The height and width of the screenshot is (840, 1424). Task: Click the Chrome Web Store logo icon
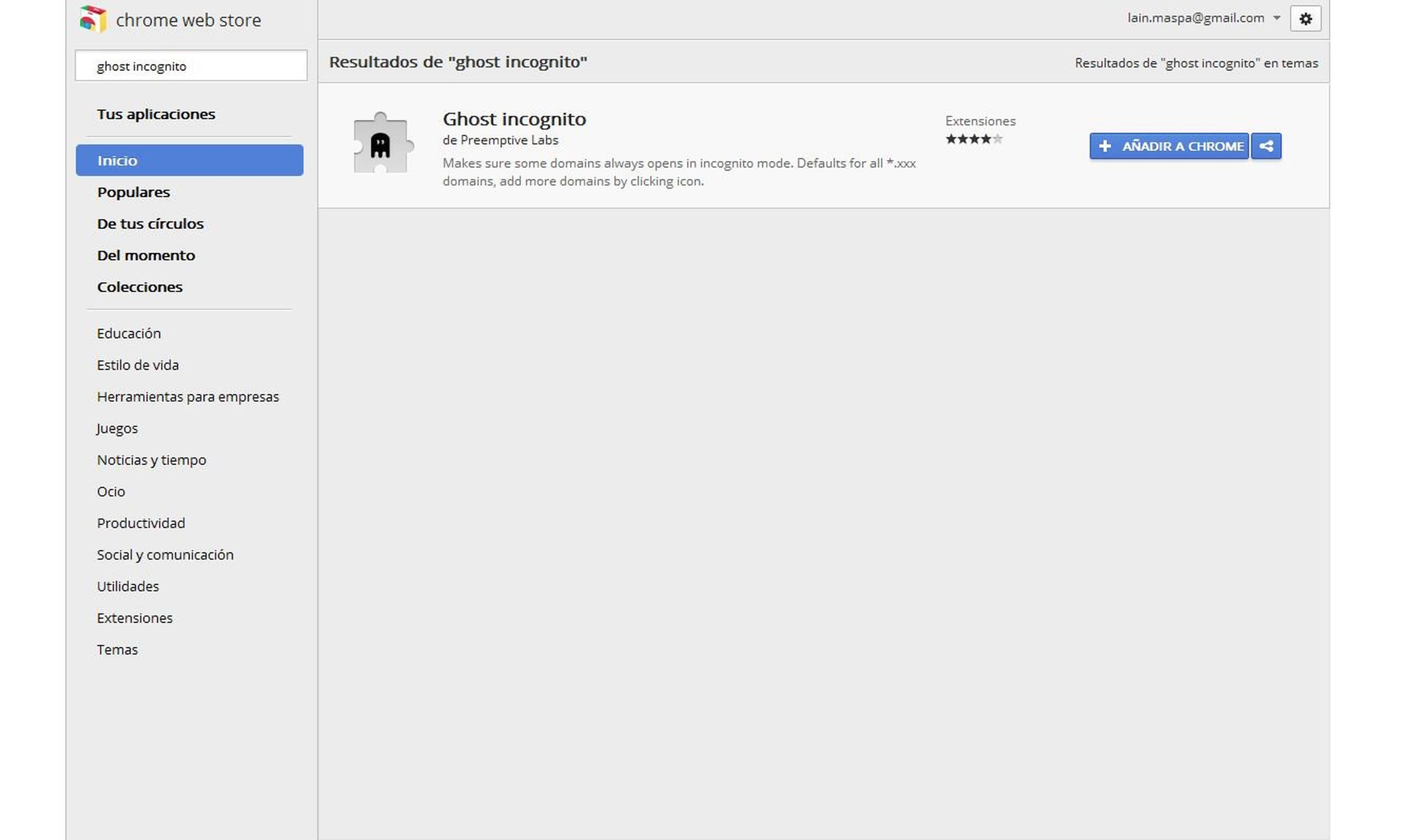tap(93, 19)
